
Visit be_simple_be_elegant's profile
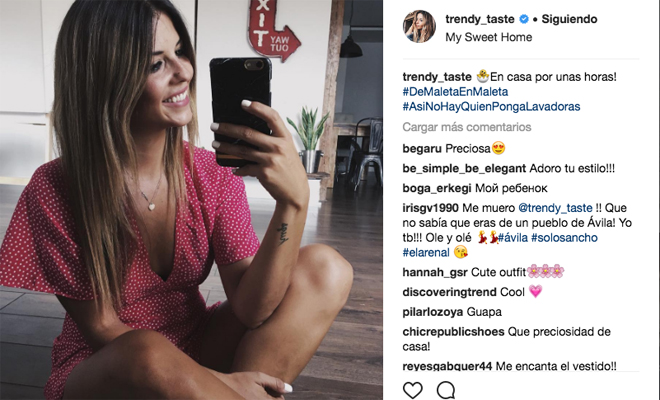(464, 168)
